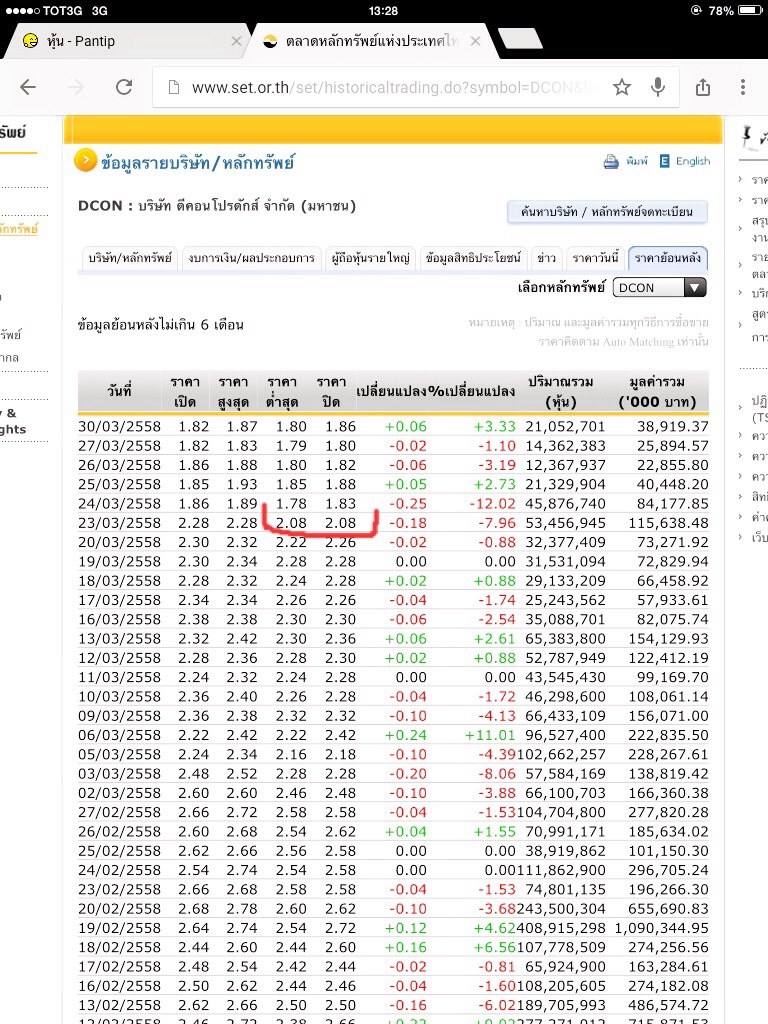The height and width of the screenshot is (1024, 768).
Task: Tap the browser back arrow
Action: (28, 87)
